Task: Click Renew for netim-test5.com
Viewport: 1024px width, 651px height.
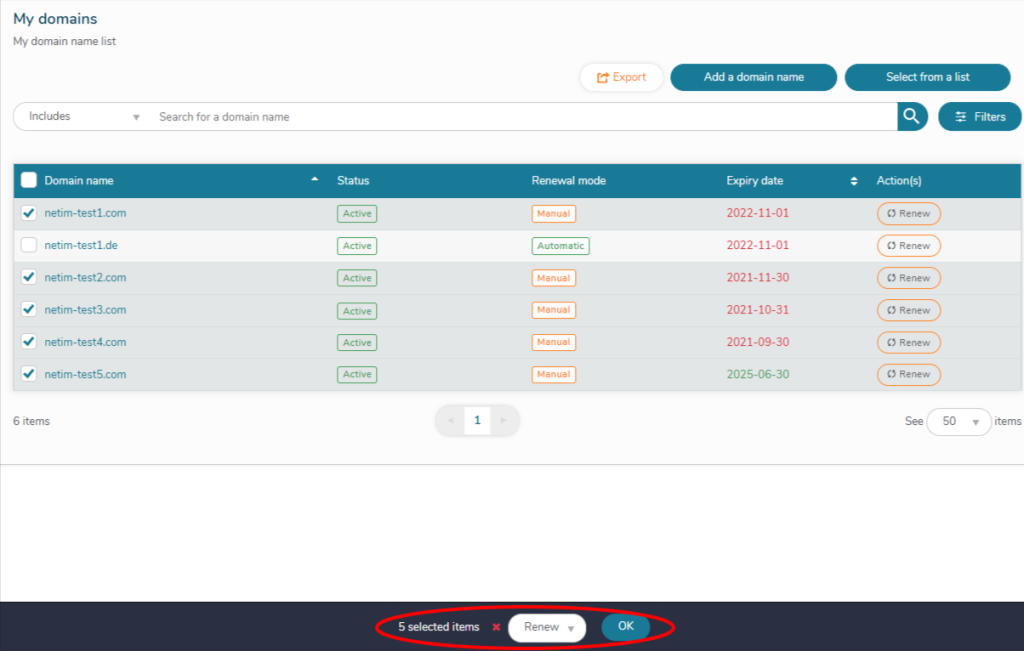Action: click(908, 375)
